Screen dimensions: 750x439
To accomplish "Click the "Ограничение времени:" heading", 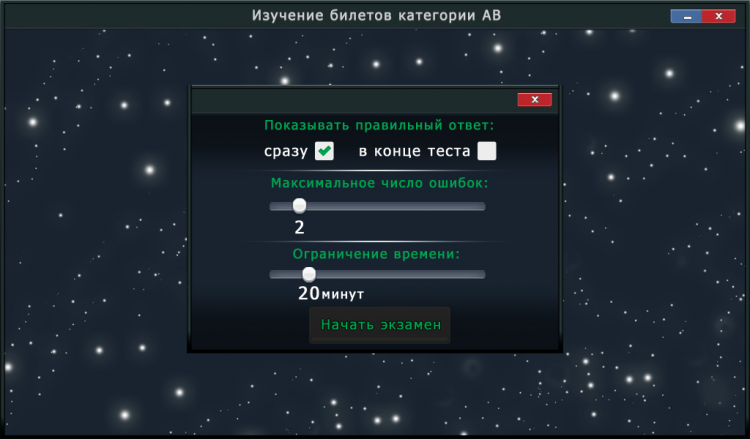I will click(x=376, y=254).
